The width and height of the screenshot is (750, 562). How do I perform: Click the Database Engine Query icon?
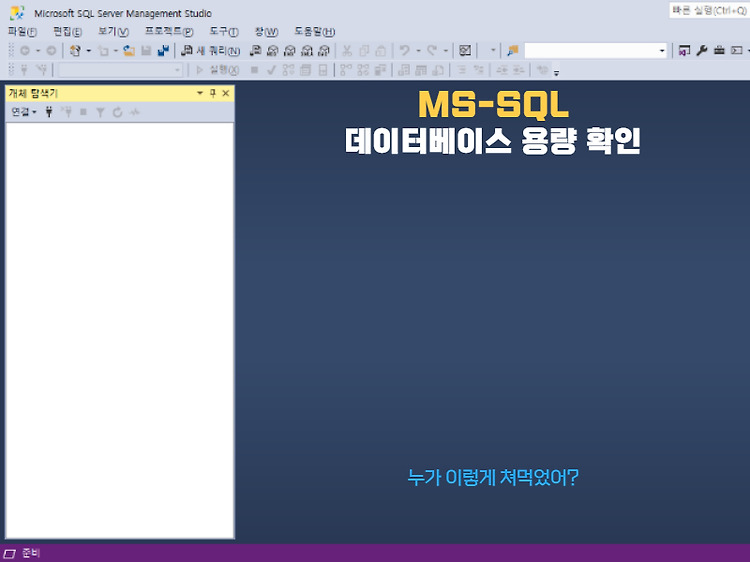(255, 50)
